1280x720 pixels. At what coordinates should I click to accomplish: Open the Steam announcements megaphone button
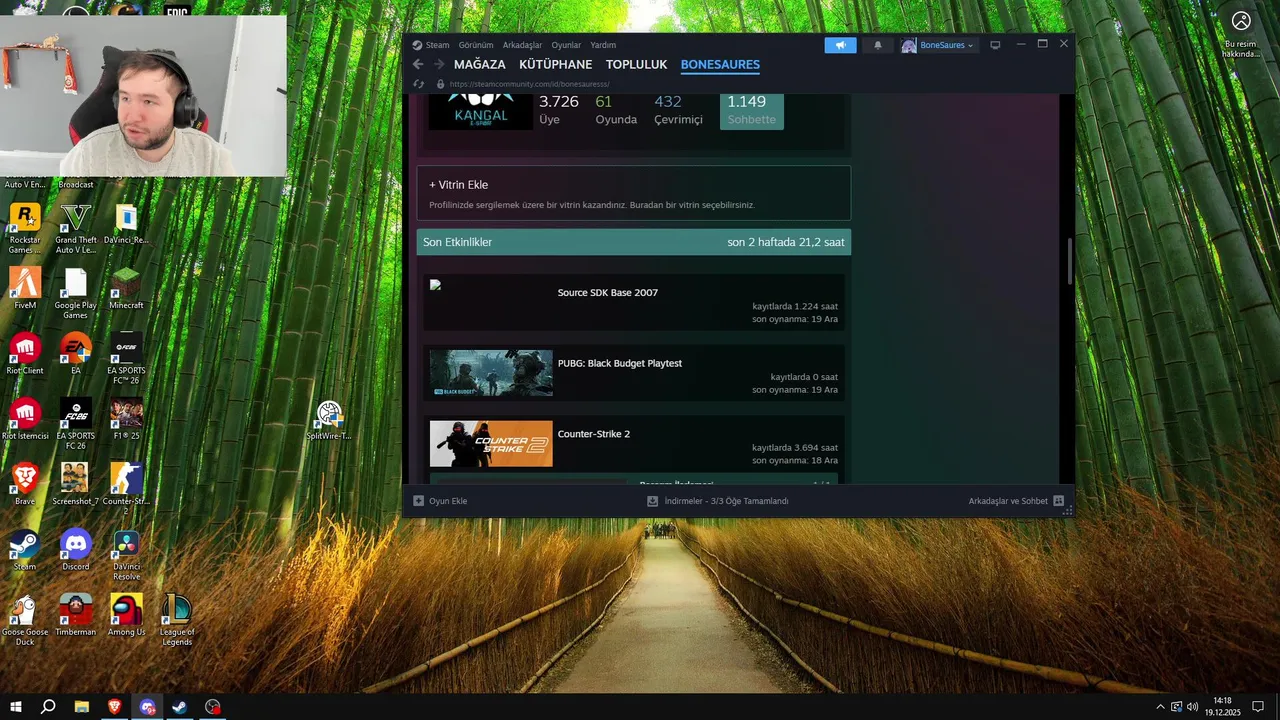click(x=840, y=45)
